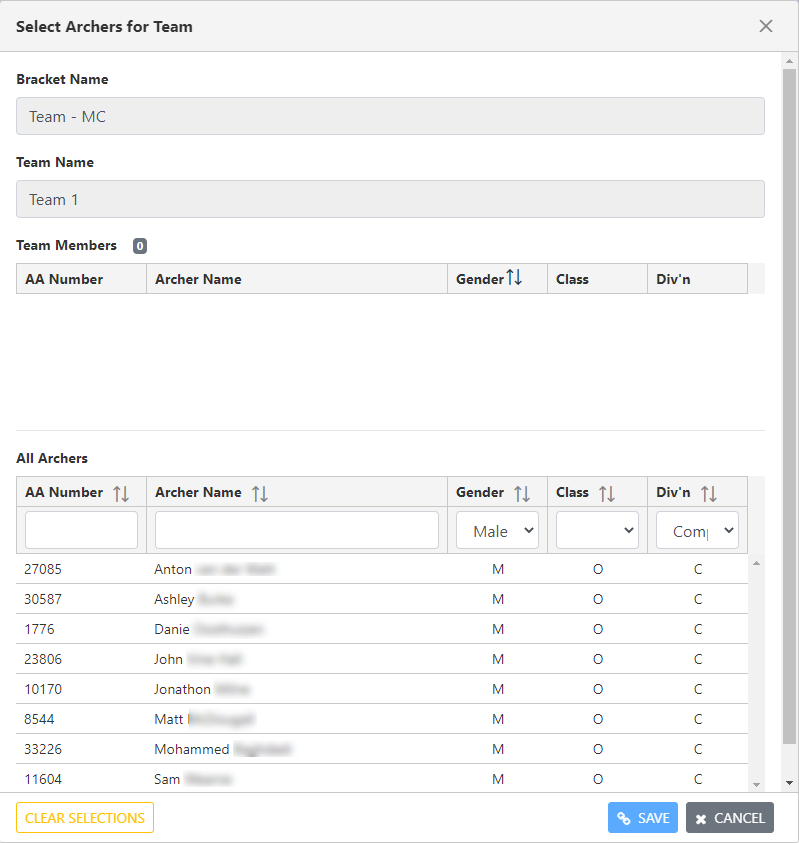Click dialog scrollbar down arrow
This screenshot has width=799, height=843.
[789, 783]
